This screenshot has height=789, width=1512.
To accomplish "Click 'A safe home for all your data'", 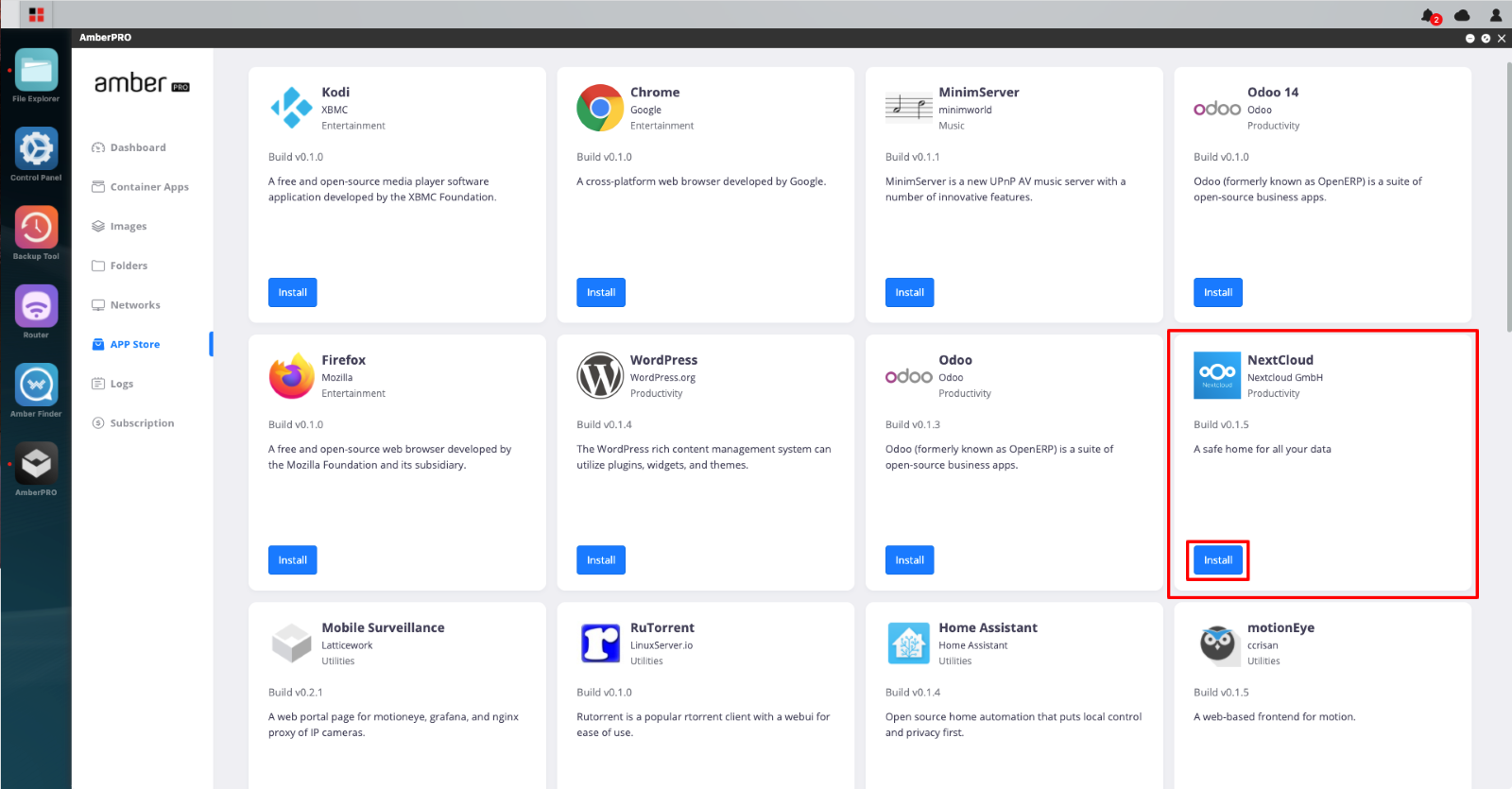I will click(x=1263, y=450).
